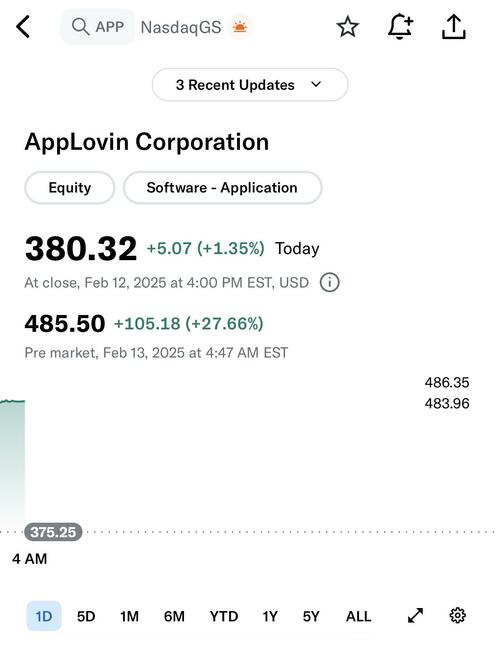Open chart settings gear

pos(458,616)
